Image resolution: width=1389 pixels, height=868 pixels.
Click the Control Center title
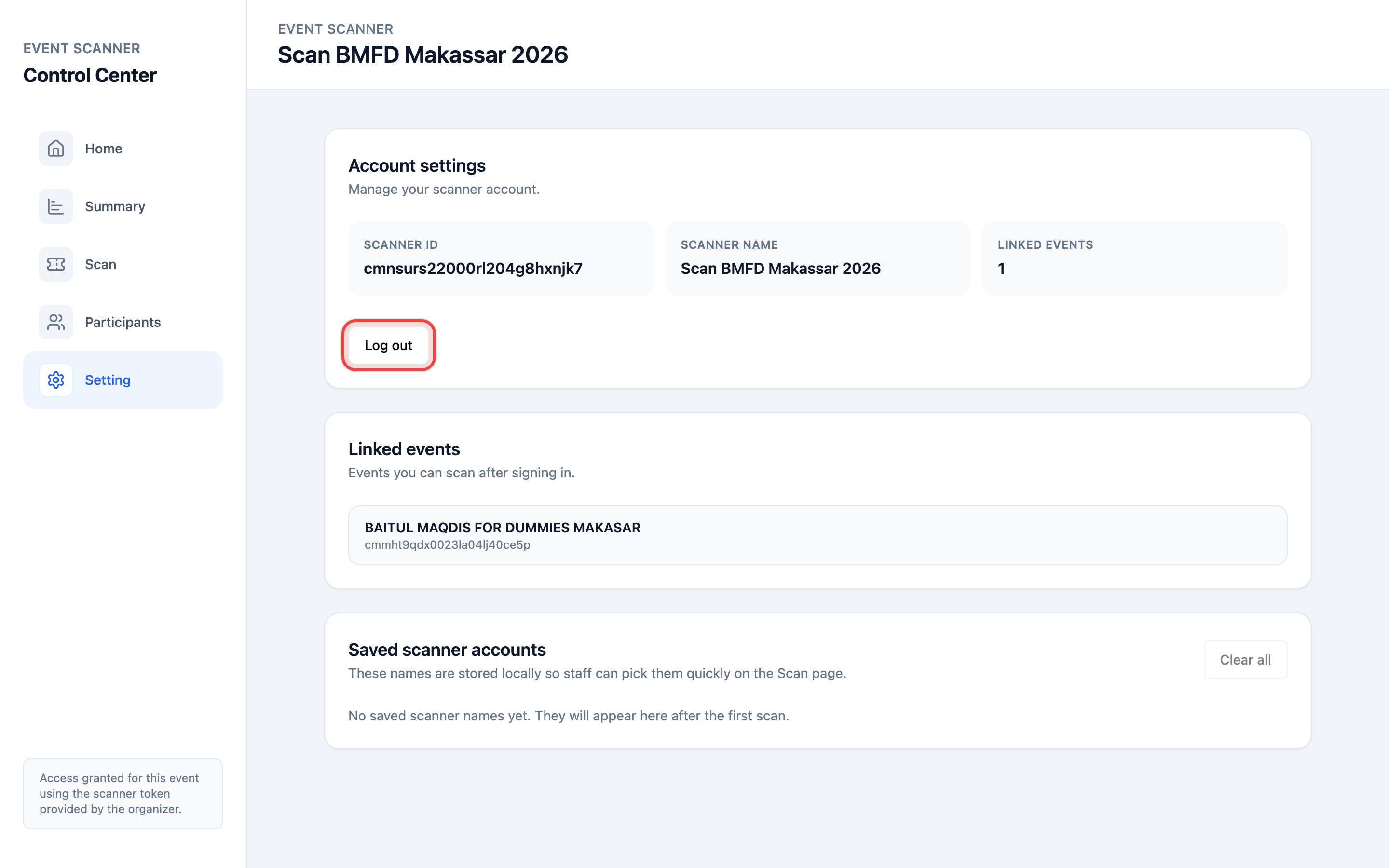coord(90,75)
